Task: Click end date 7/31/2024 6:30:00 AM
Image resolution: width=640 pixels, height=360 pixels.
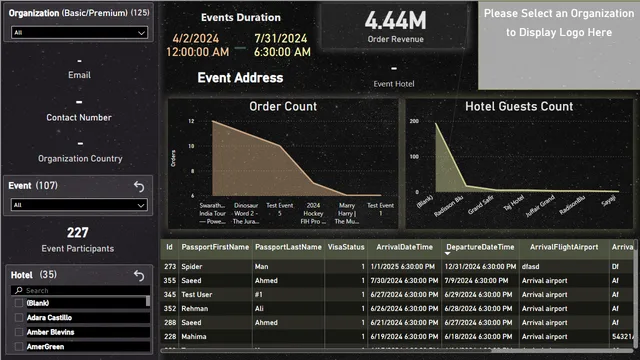Action: (x=282, y=45)
